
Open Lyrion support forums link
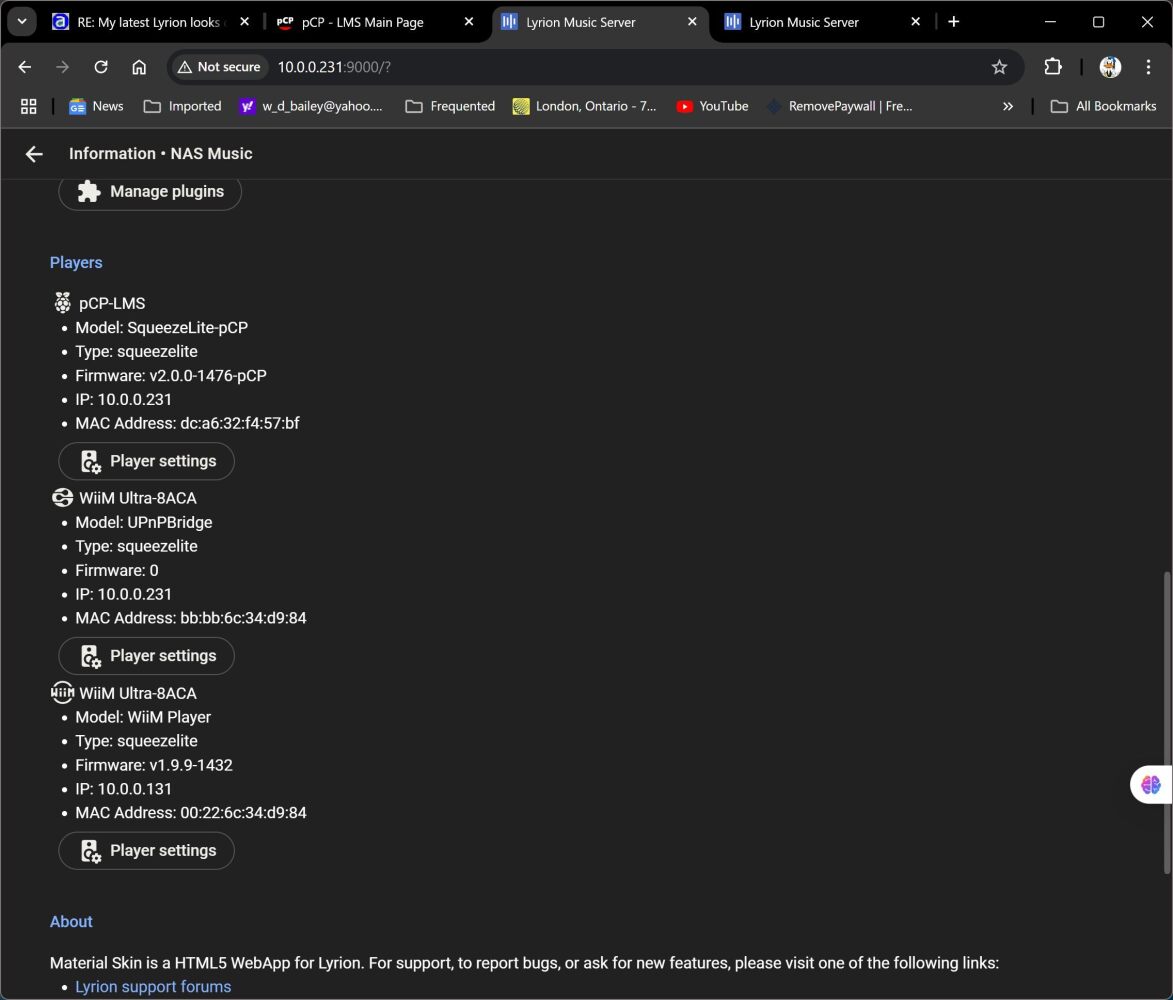[153, 987]
